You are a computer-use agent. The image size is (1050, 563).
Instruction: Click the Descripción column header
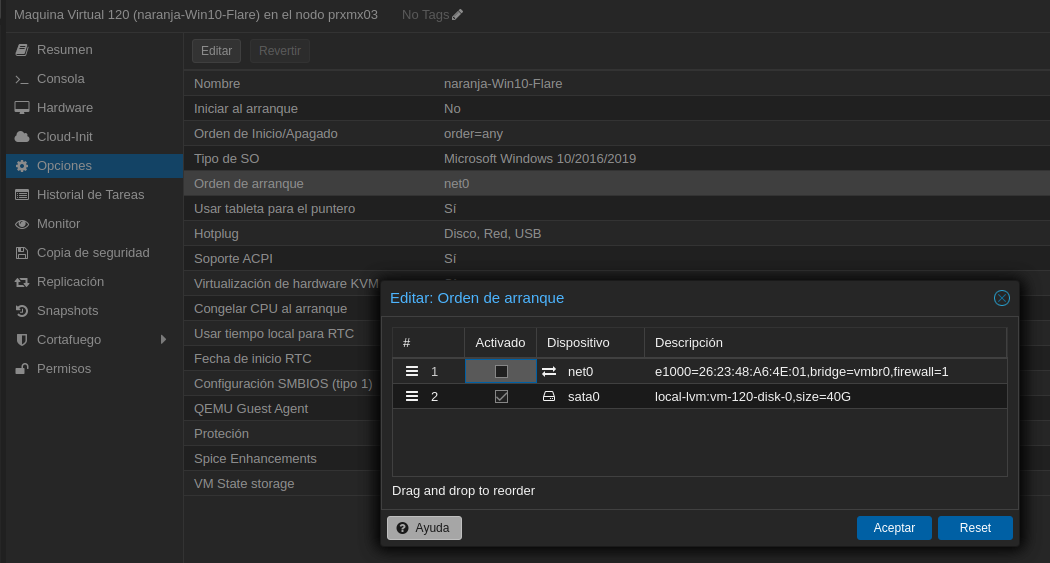click(x=825, y=343)
